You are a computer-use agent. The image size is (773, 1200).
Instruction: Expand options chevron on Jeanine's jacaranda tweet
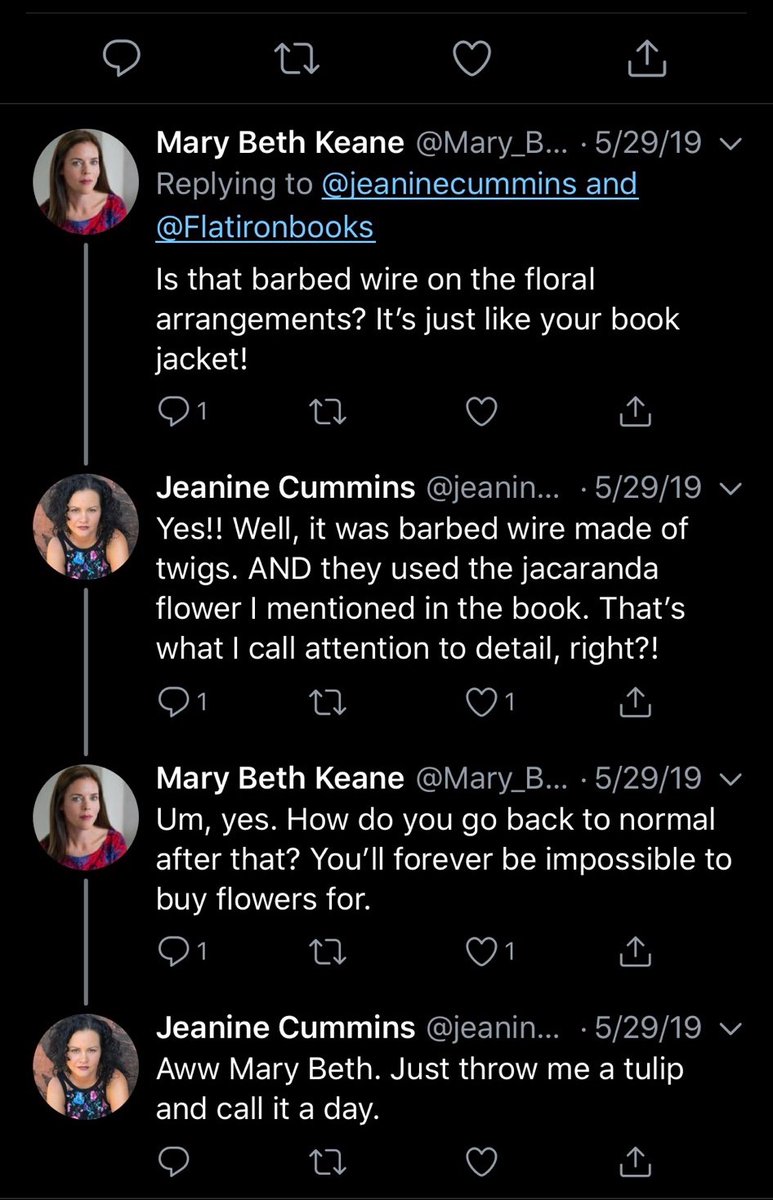[x=729, y=489]
